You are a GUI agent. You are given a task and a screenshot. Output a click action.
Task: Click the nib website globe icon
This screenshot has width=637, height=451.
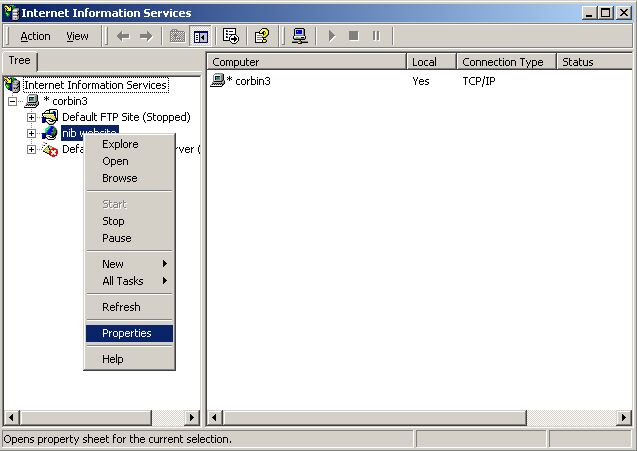(x=50, y=133)
